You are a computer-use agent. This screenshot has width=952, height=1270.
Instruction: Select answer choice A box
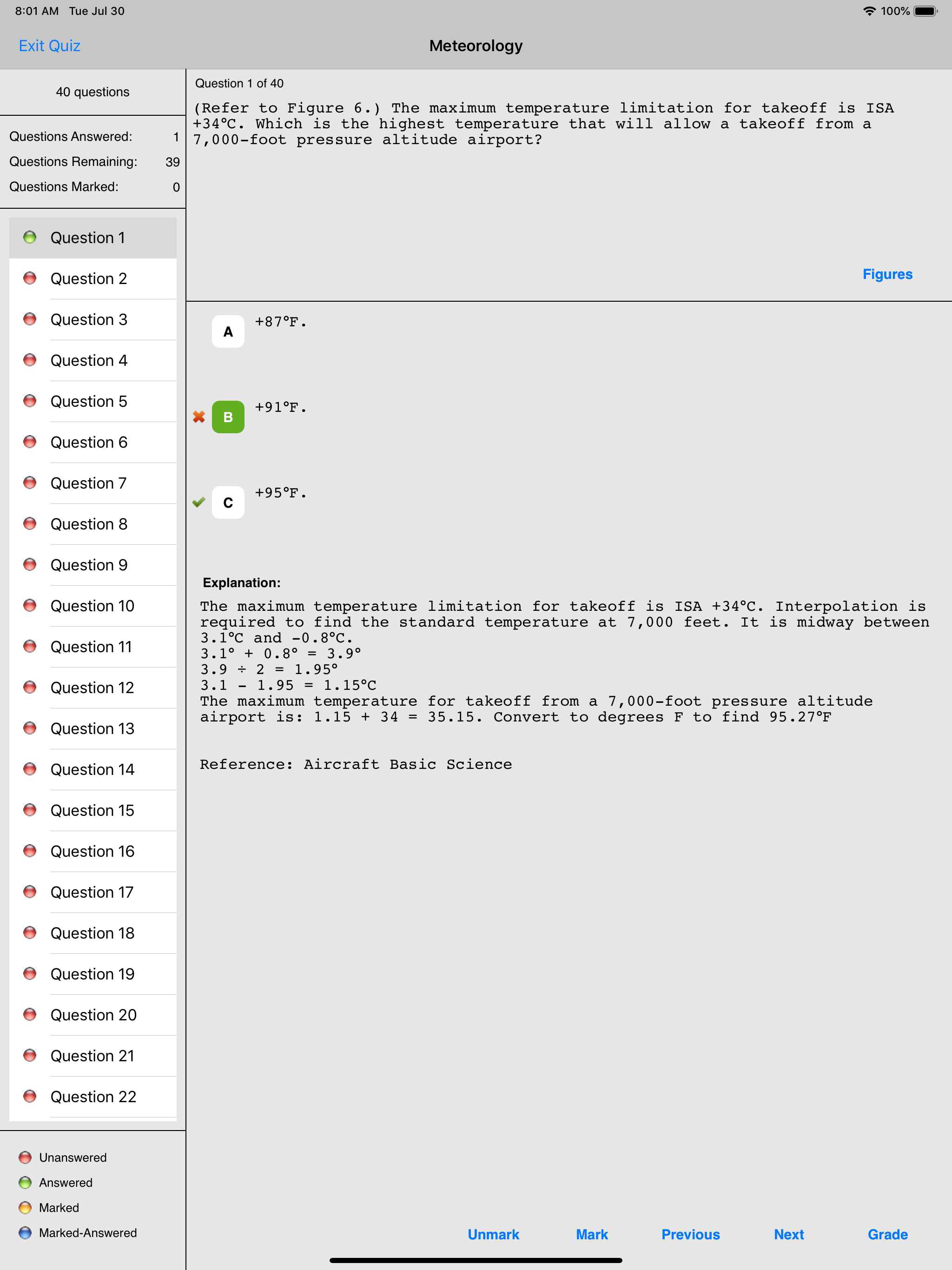pos(228,331)
